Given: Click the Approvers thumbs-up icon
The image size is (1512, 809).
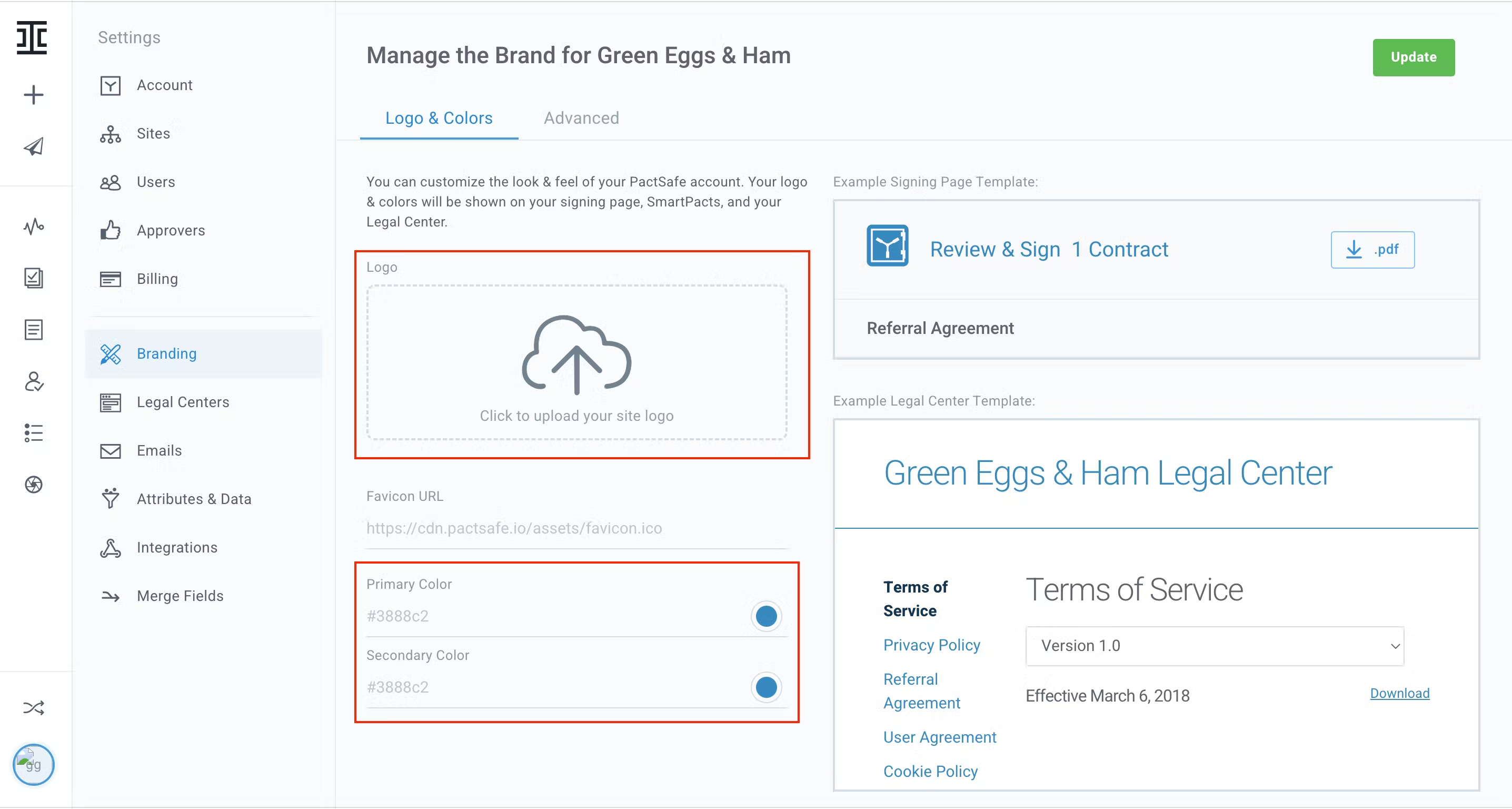Looking at the screenshot, I should (x=111, y=230).
